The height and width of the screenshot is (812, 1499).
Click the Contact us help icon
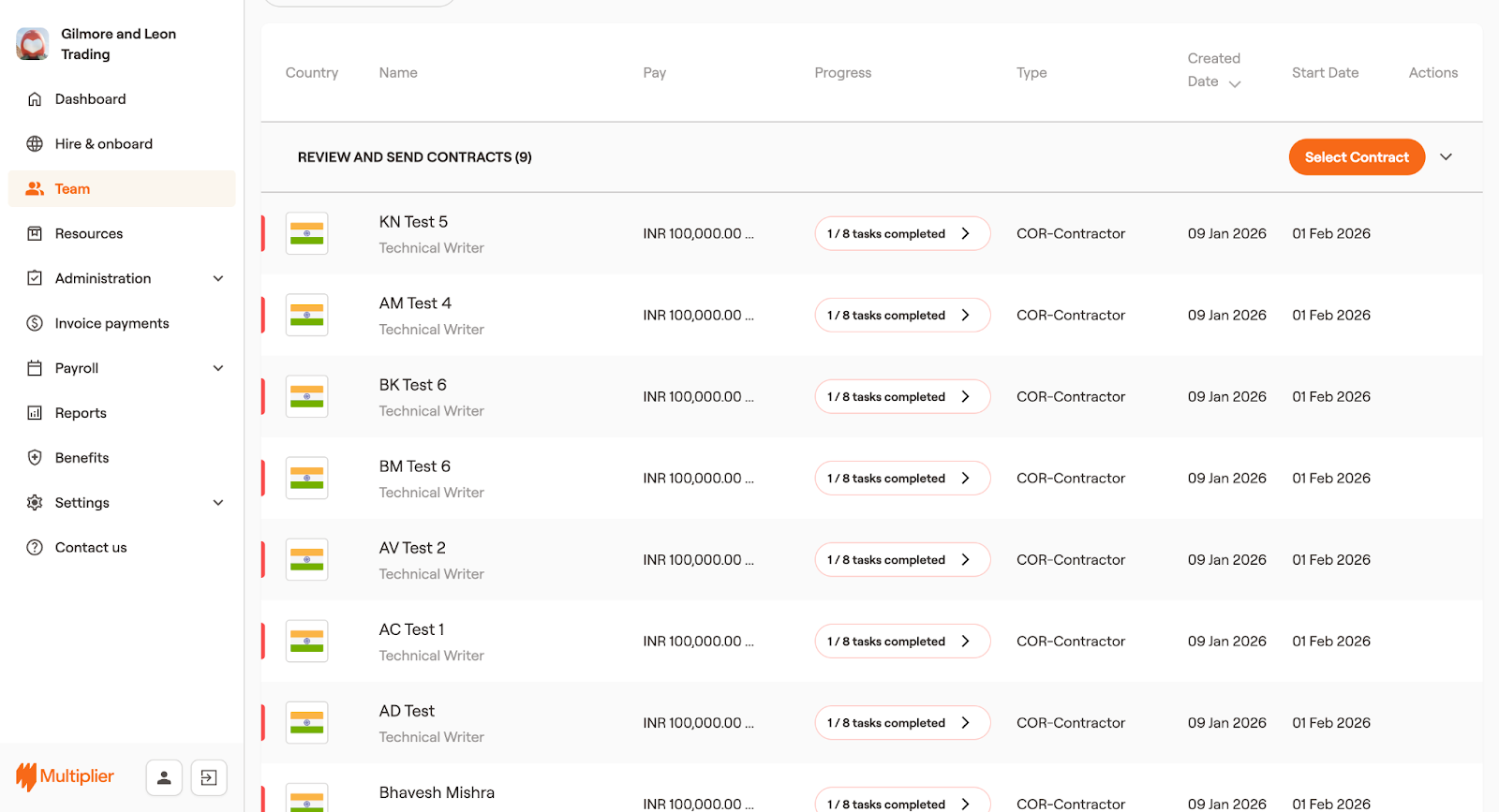click(35, 548)
